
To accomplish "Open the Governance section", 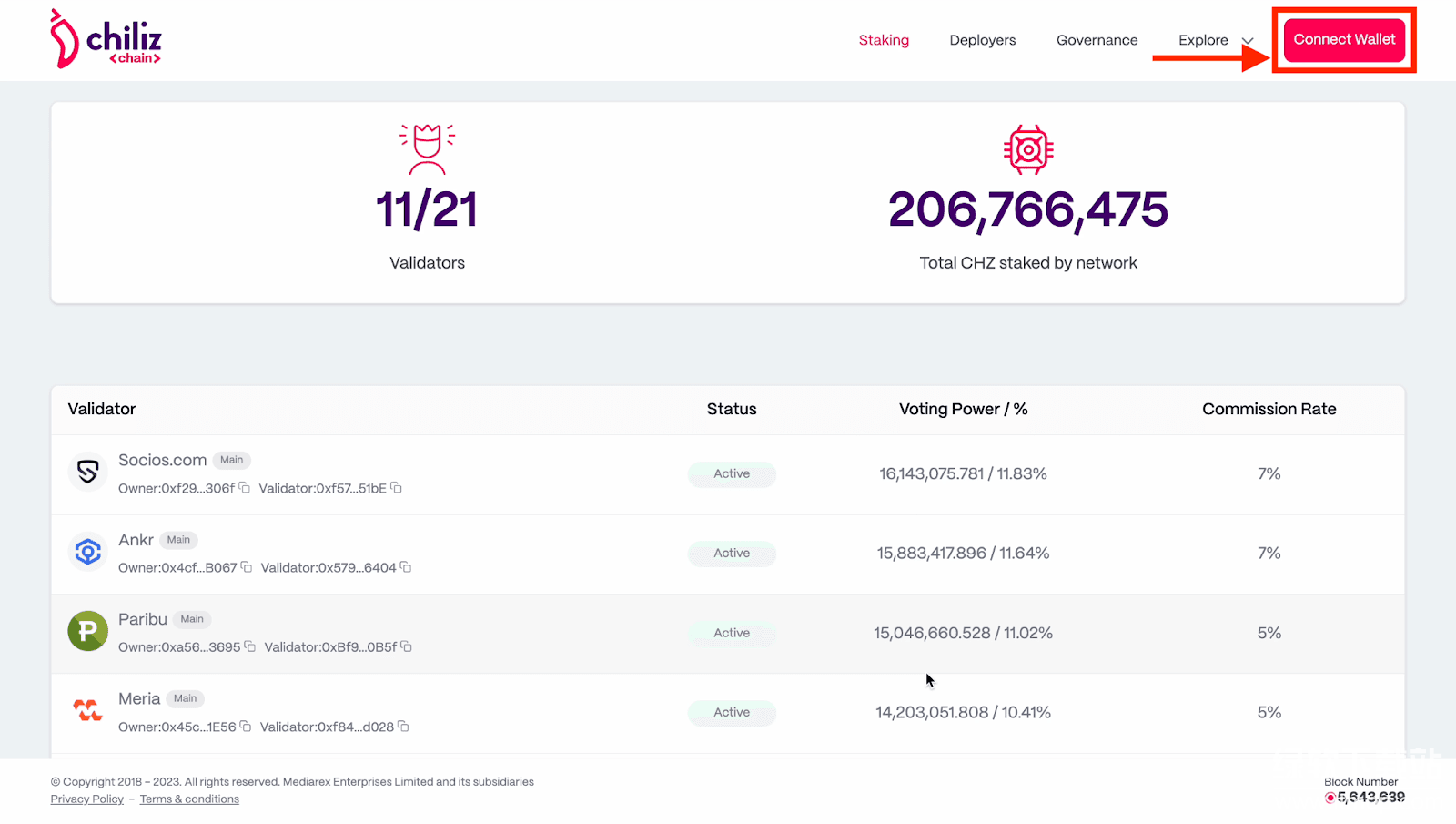I will tap(1097, 40).
